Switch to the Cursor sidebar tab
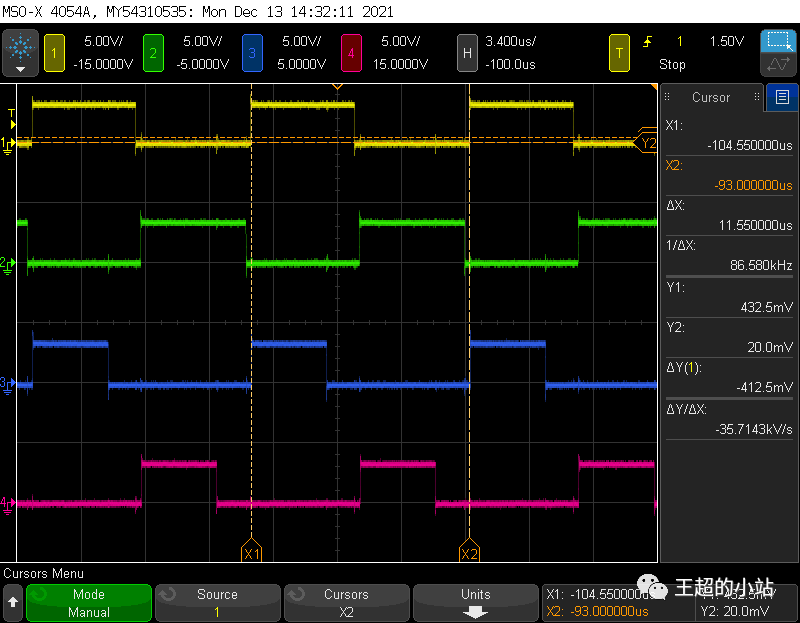 [x=711, y=97]
